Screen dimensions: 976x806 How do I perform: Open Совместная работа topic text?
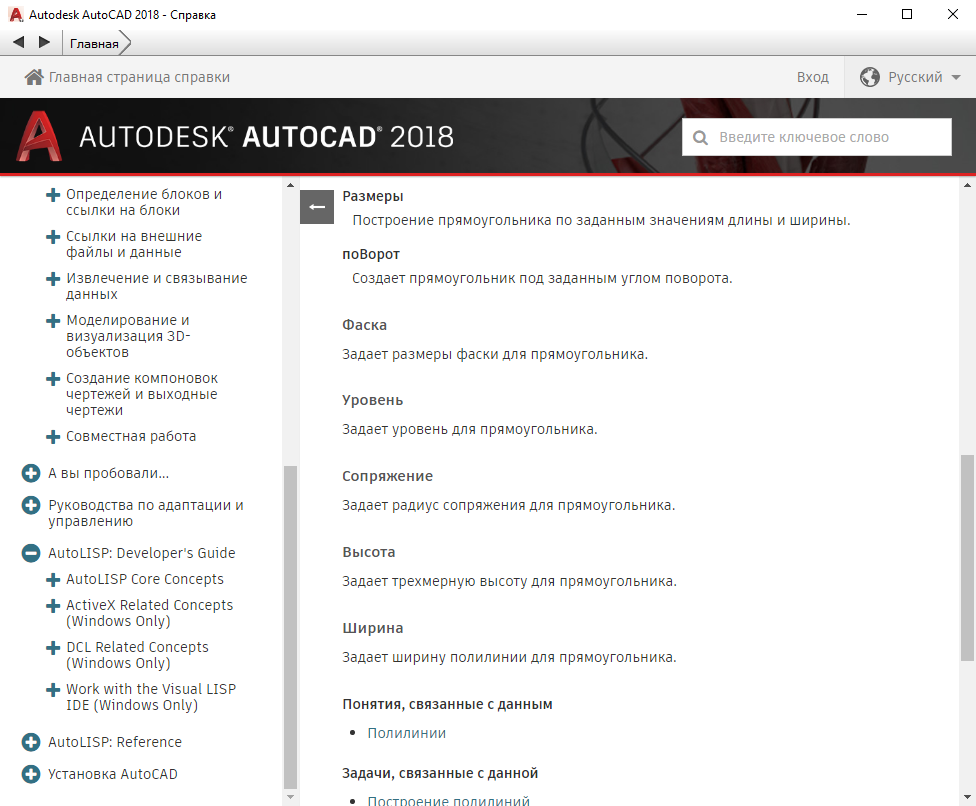[x=131, y=436]
